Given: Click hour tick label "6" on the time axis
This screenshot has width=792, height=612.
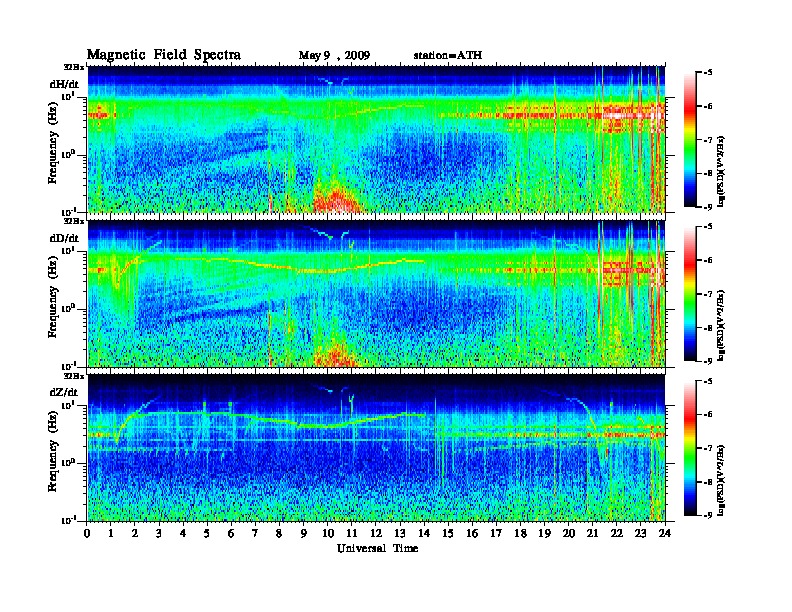Looking at the screenshot, I should [x=232, y=533].
